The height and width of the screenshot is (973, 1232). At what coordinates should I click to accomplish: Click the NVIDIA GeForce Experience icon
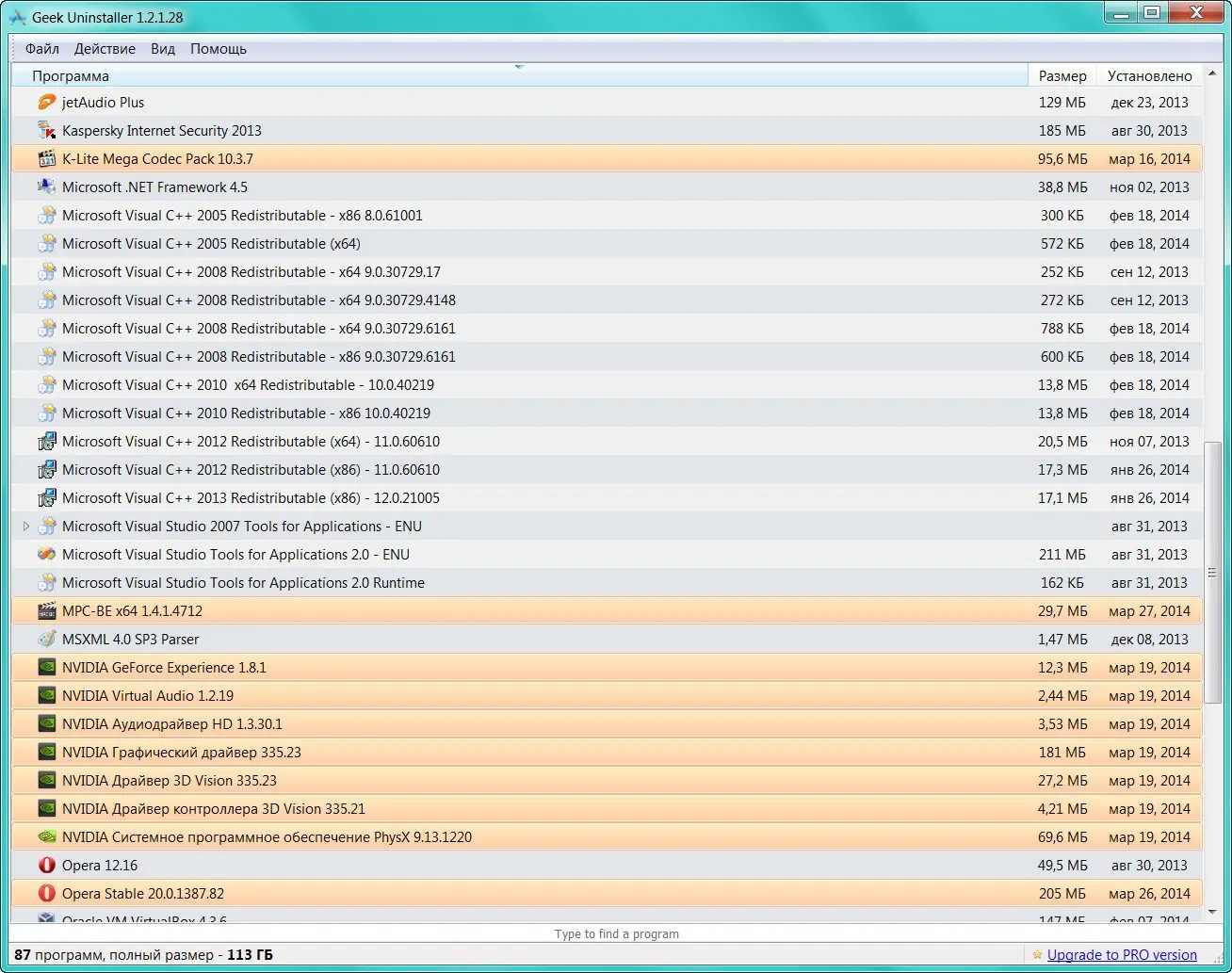46,667
